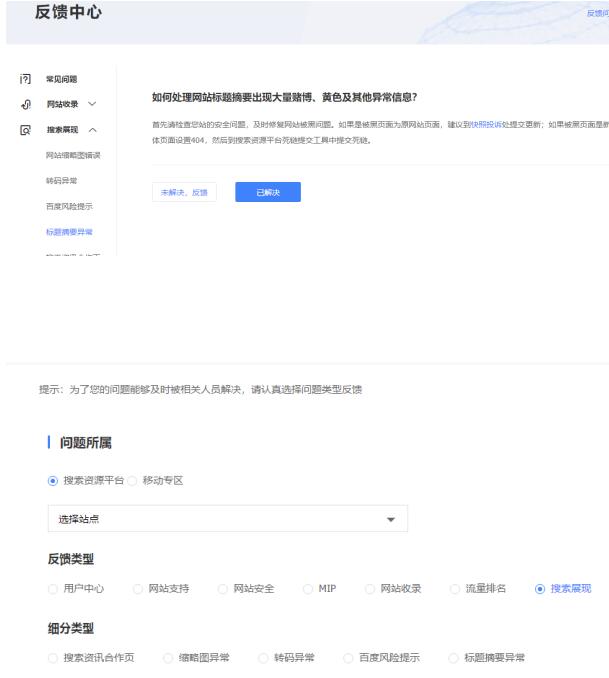Open 网站缩略图错误 in the sidebar menu

[x=73, y=155]
